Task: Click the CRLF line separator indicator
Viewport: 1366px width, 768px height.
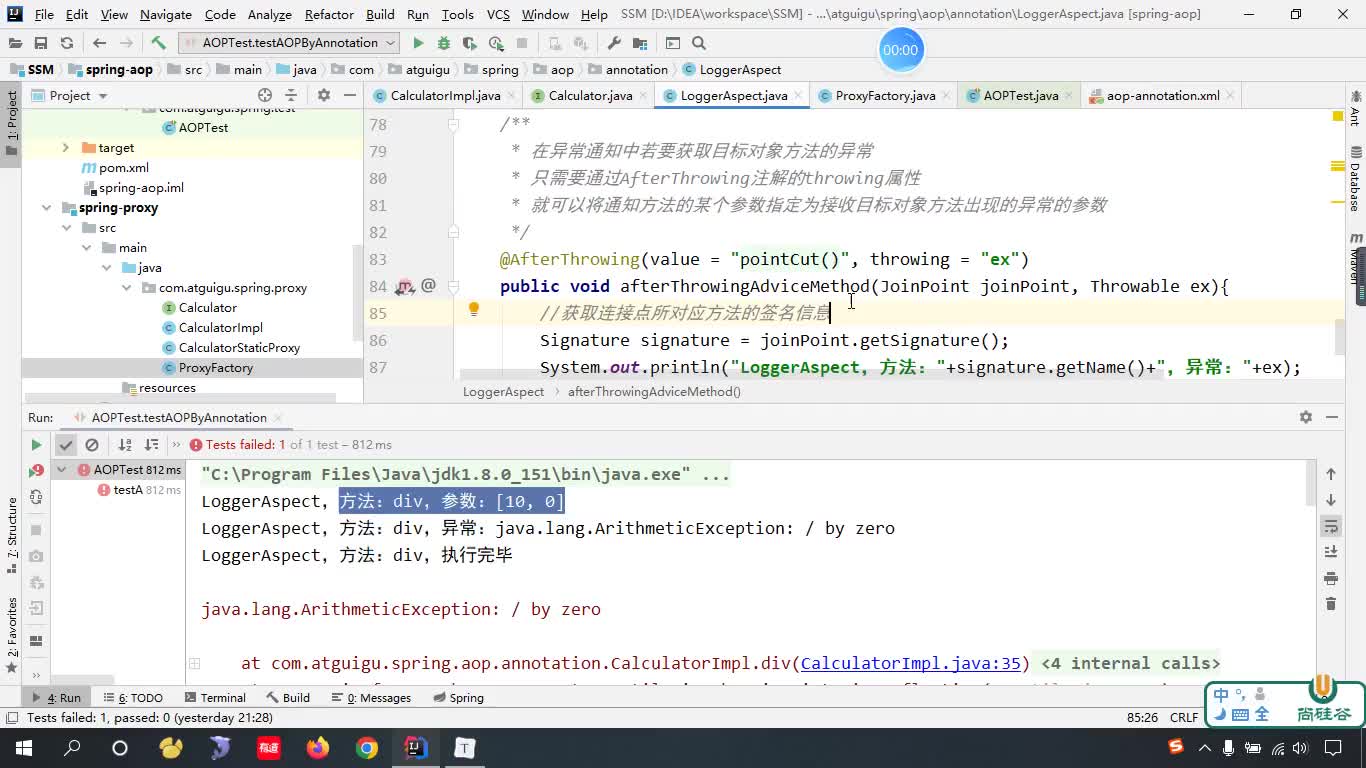Action: (1184, 717)
